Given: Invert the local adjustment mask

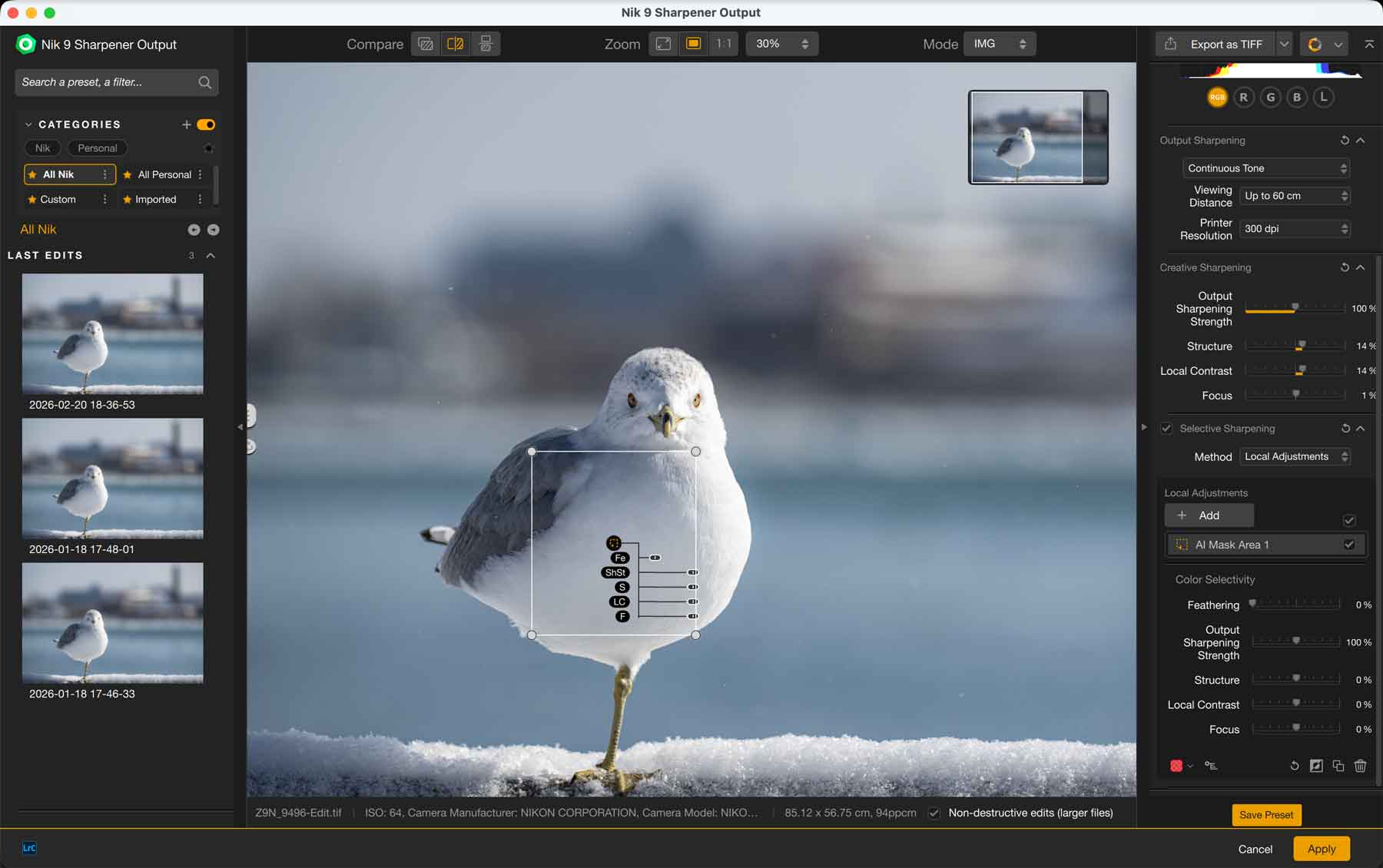Looking at the screenshot, I should pyautogui.click(x=1316, y=766).
